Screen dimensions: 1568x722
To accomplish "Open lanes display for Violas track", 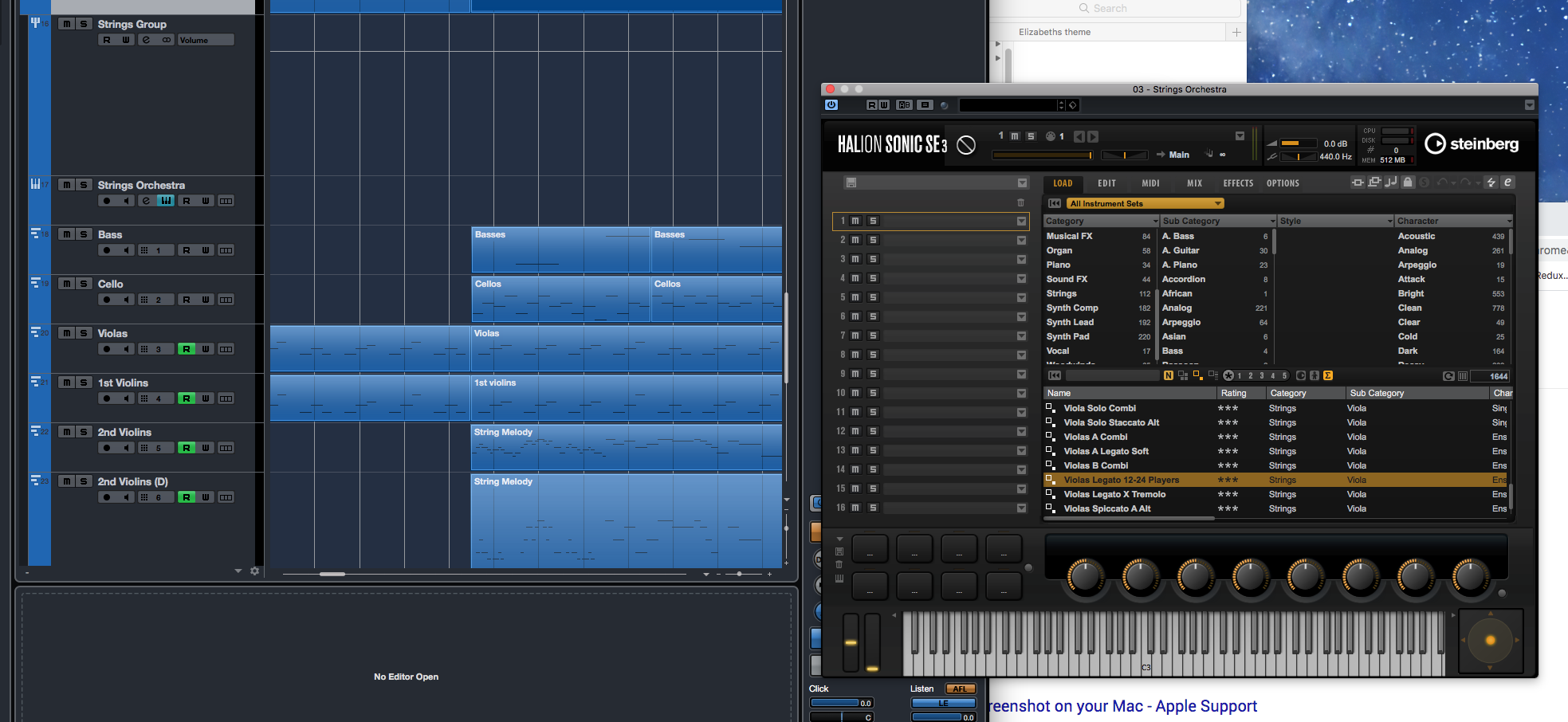I will 226,349.
